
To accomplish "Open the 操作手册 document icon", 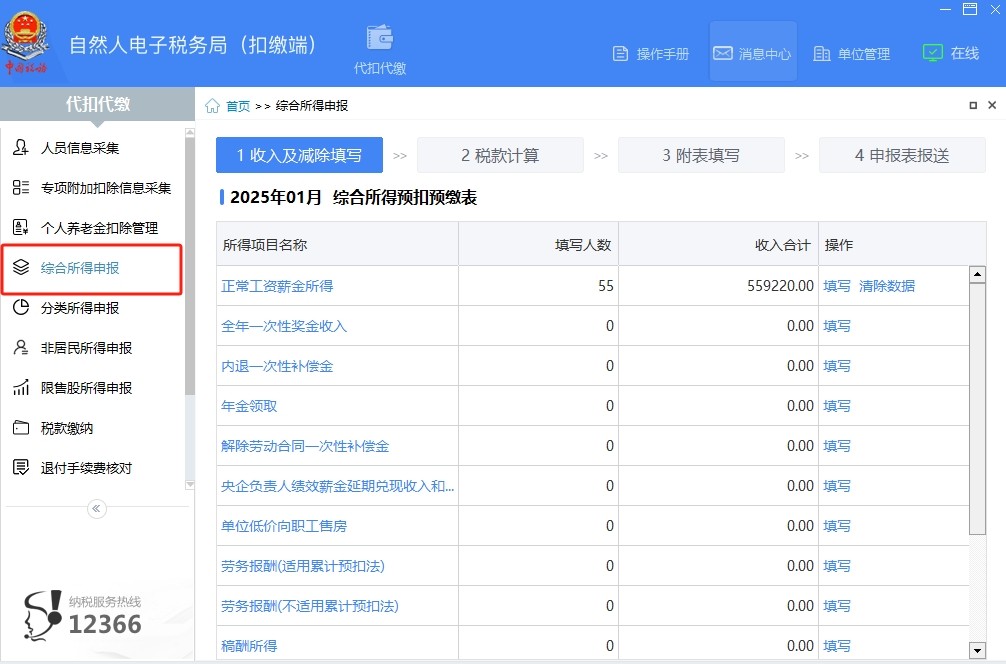I will 620,54.
